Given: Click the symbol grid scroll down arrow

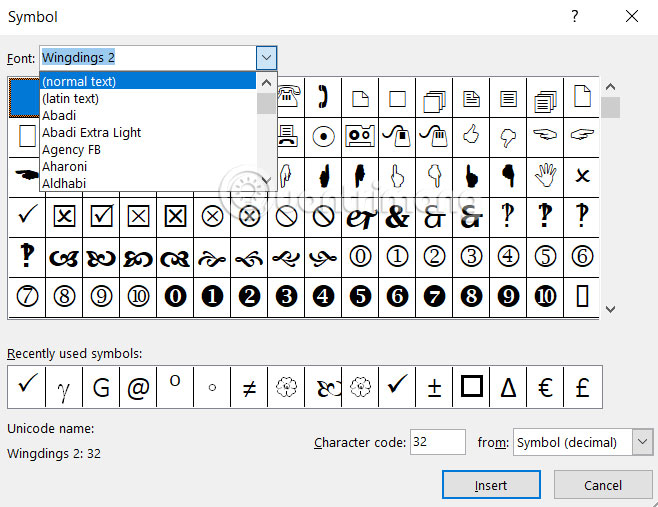Looking at the screenshot, I should 611,309.
